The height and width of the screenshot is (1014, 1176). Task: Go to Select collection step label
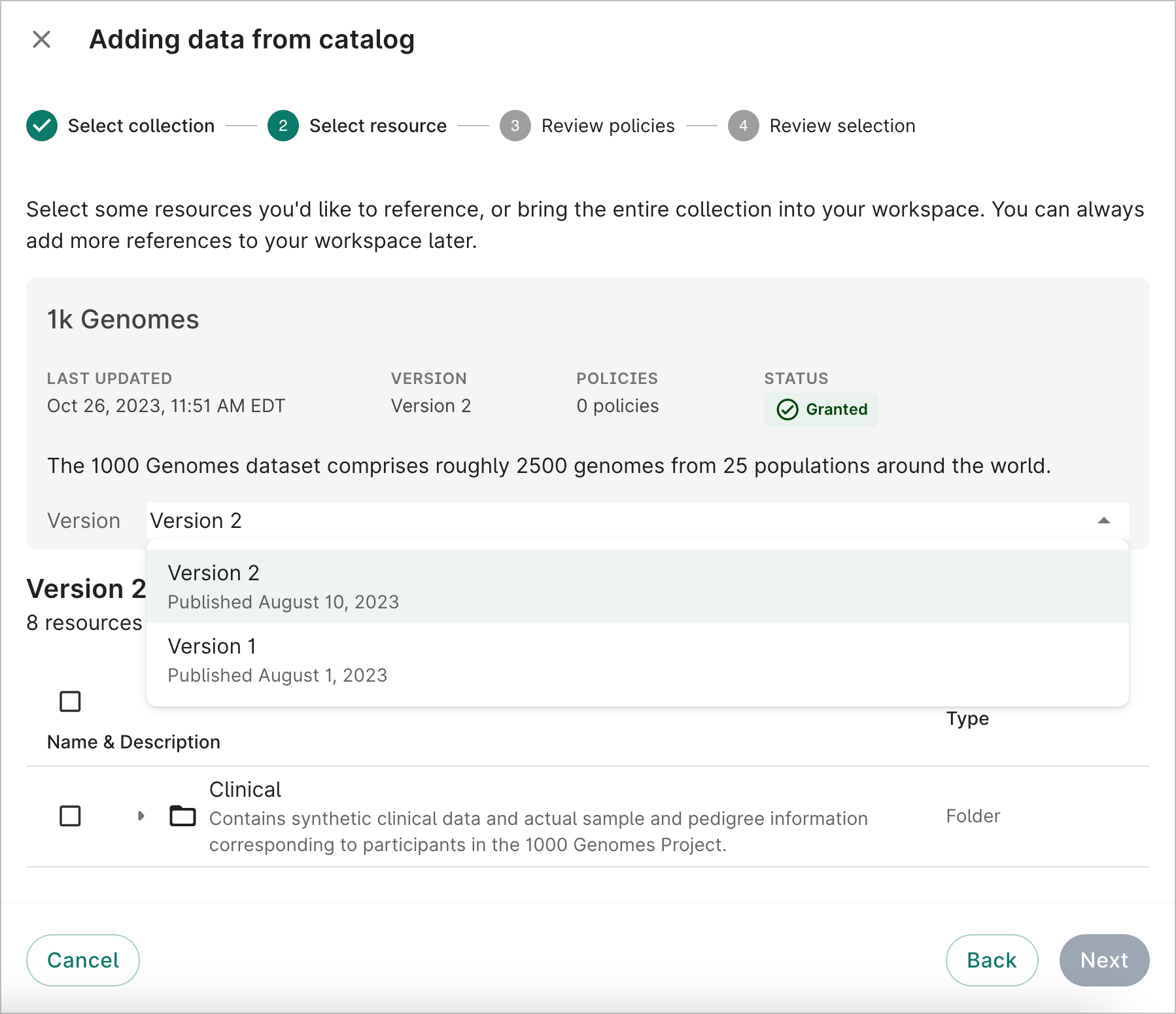coord(141,126)
